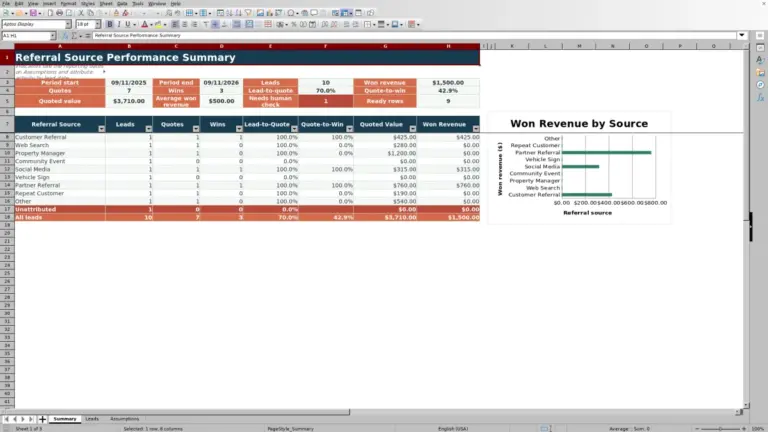The image size is (768, 432).
Task: Click the Merge and center cells icon
Action: point(249,24)
